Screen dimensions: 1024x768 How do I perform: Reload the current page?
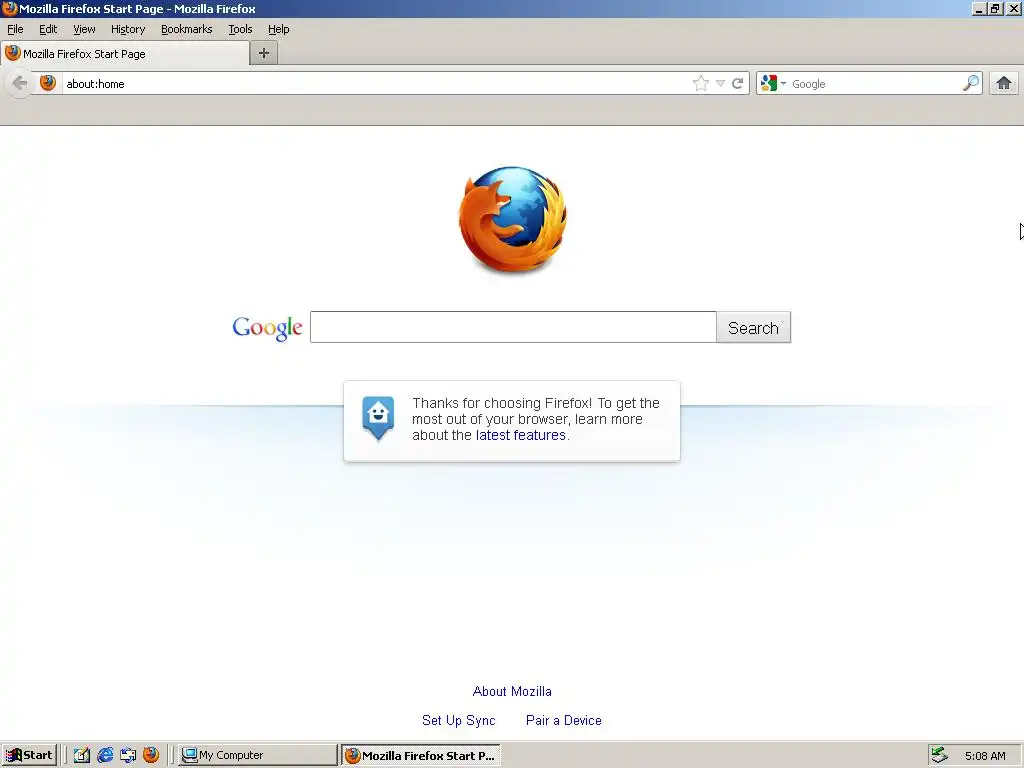click(738, 84)
